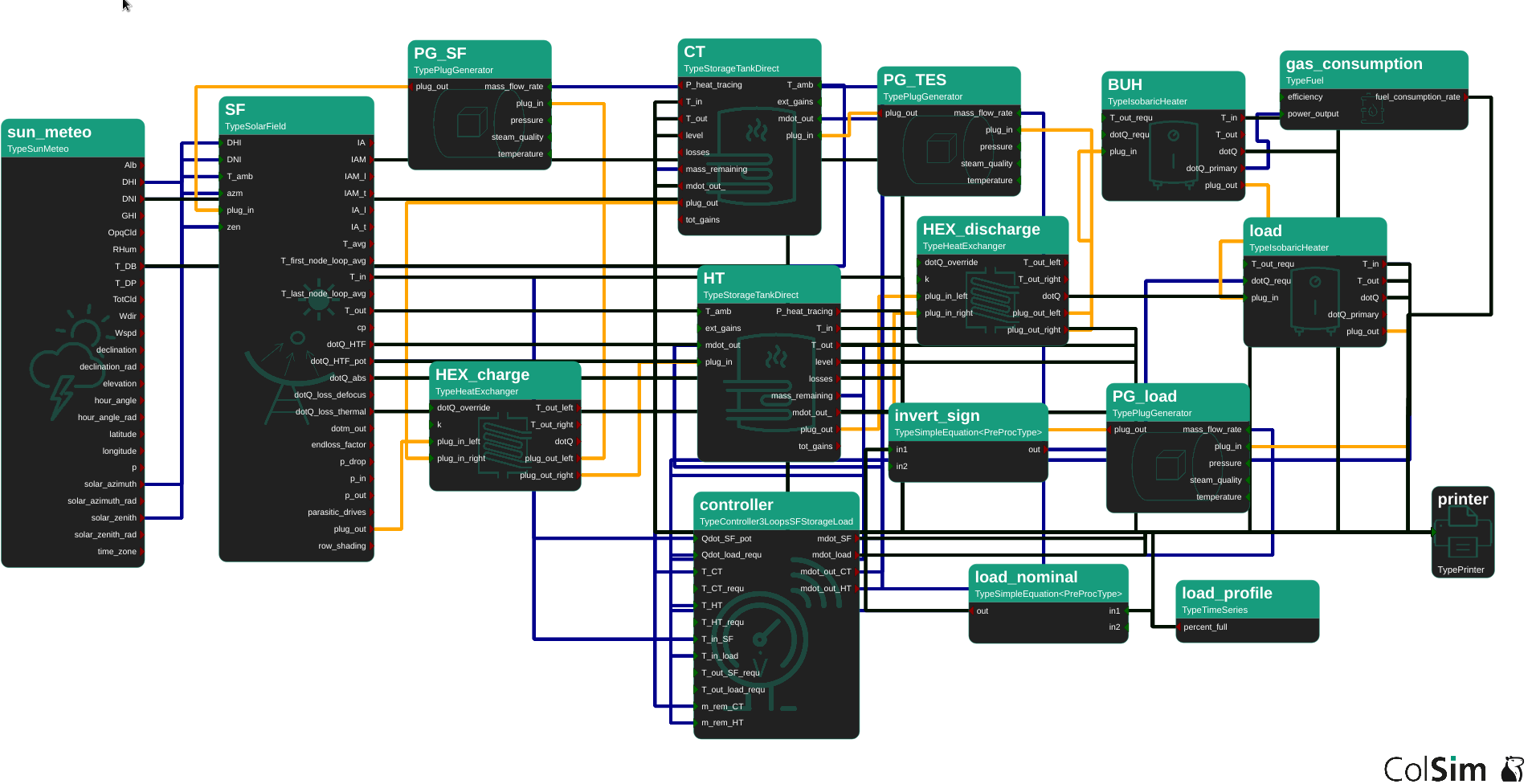Select the load_profile node title
1528x784 pixels.
tap(1227, 593)
